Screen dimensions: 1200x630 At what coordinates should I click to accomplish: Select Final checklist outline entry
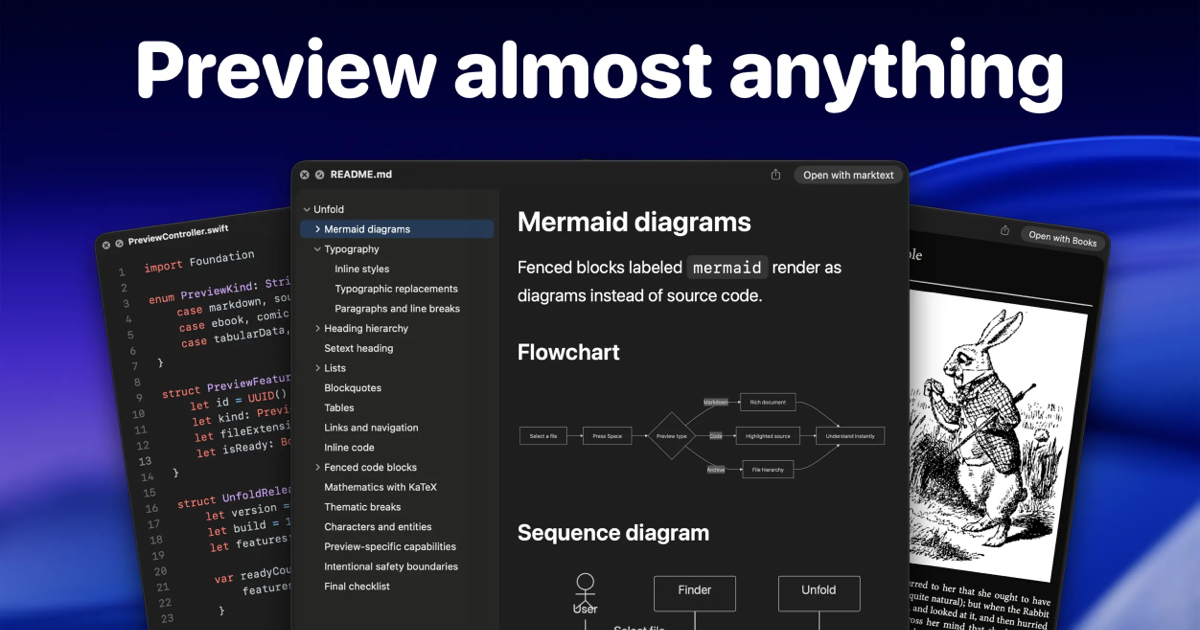coord(357,586)
